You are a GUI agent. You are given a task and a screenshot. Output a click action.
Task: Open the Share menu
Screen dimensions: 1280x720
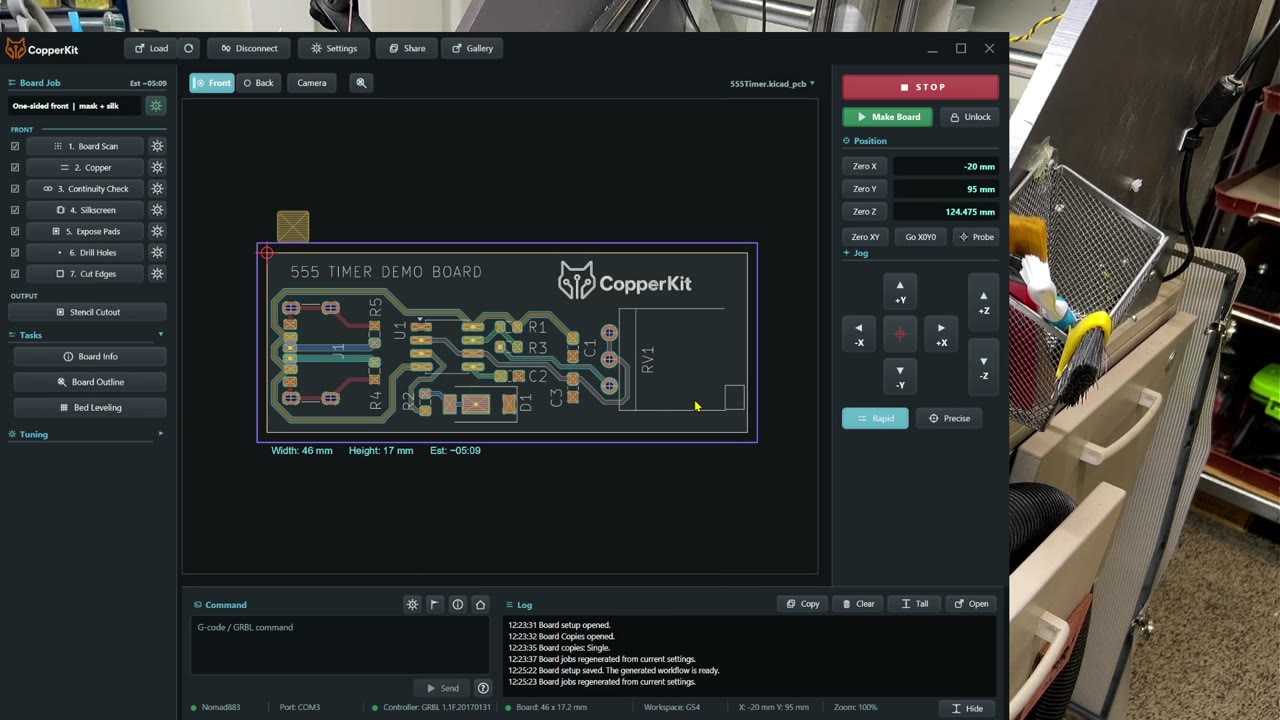point(407,48)
